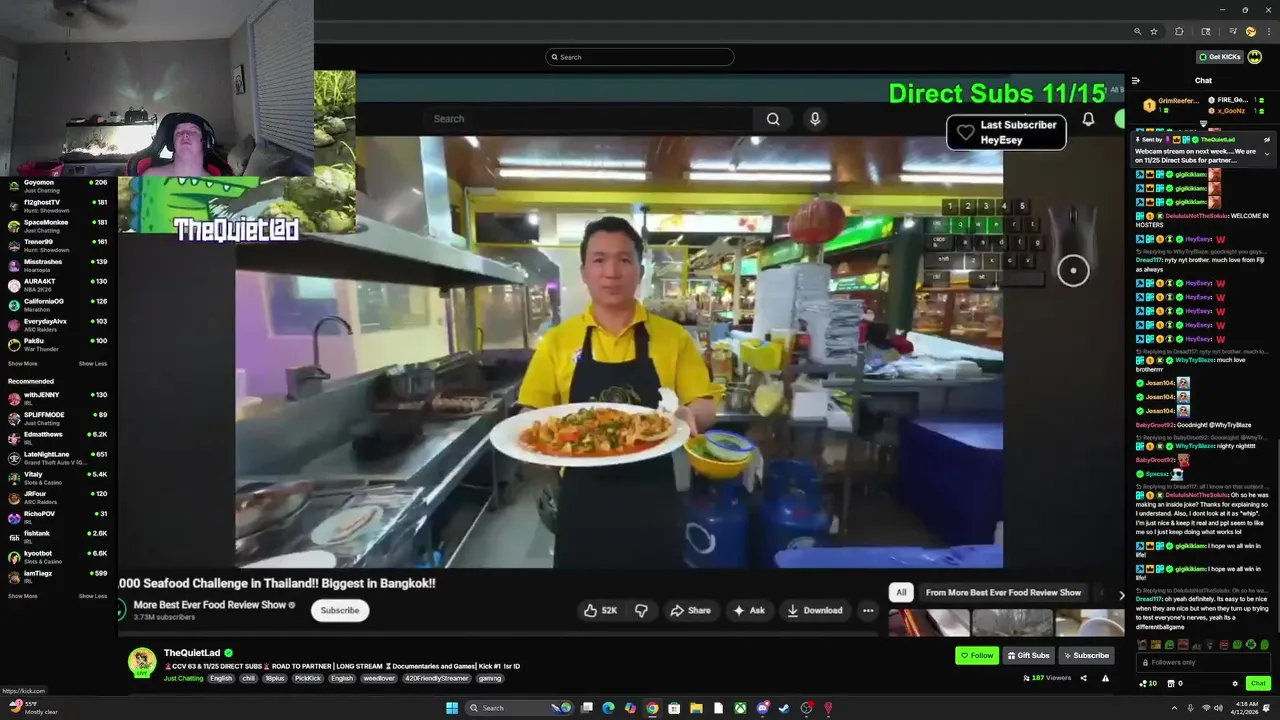Open the Vitaly recommended channel
The image size is (1280, 720).
coord(58,477)
